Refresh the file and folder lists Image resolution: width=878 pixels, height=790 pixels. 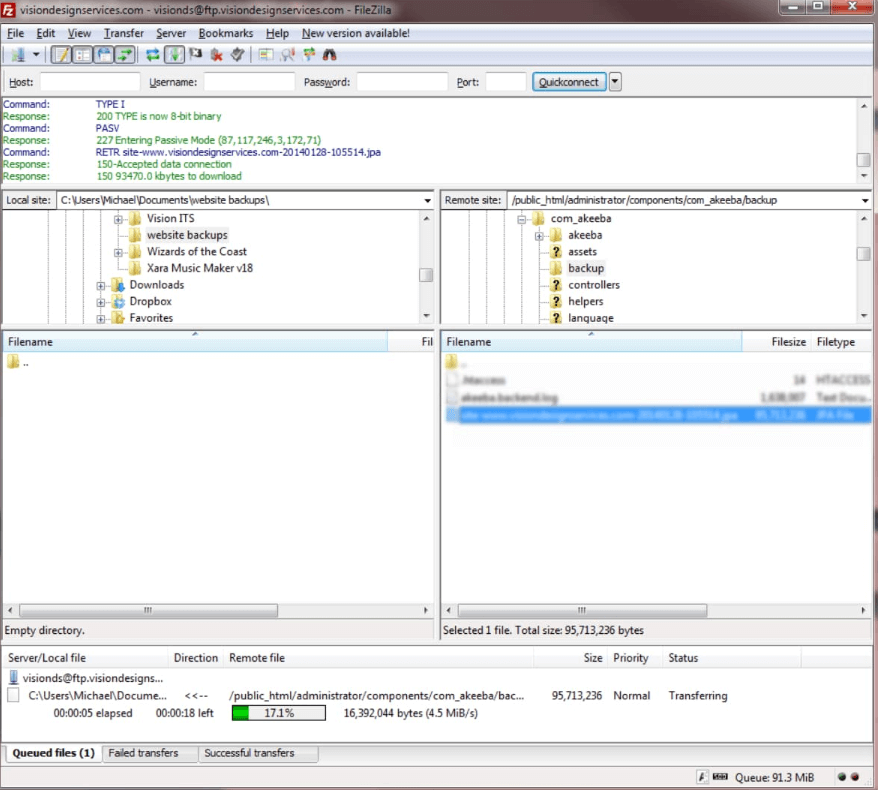[x=152, y=55]
